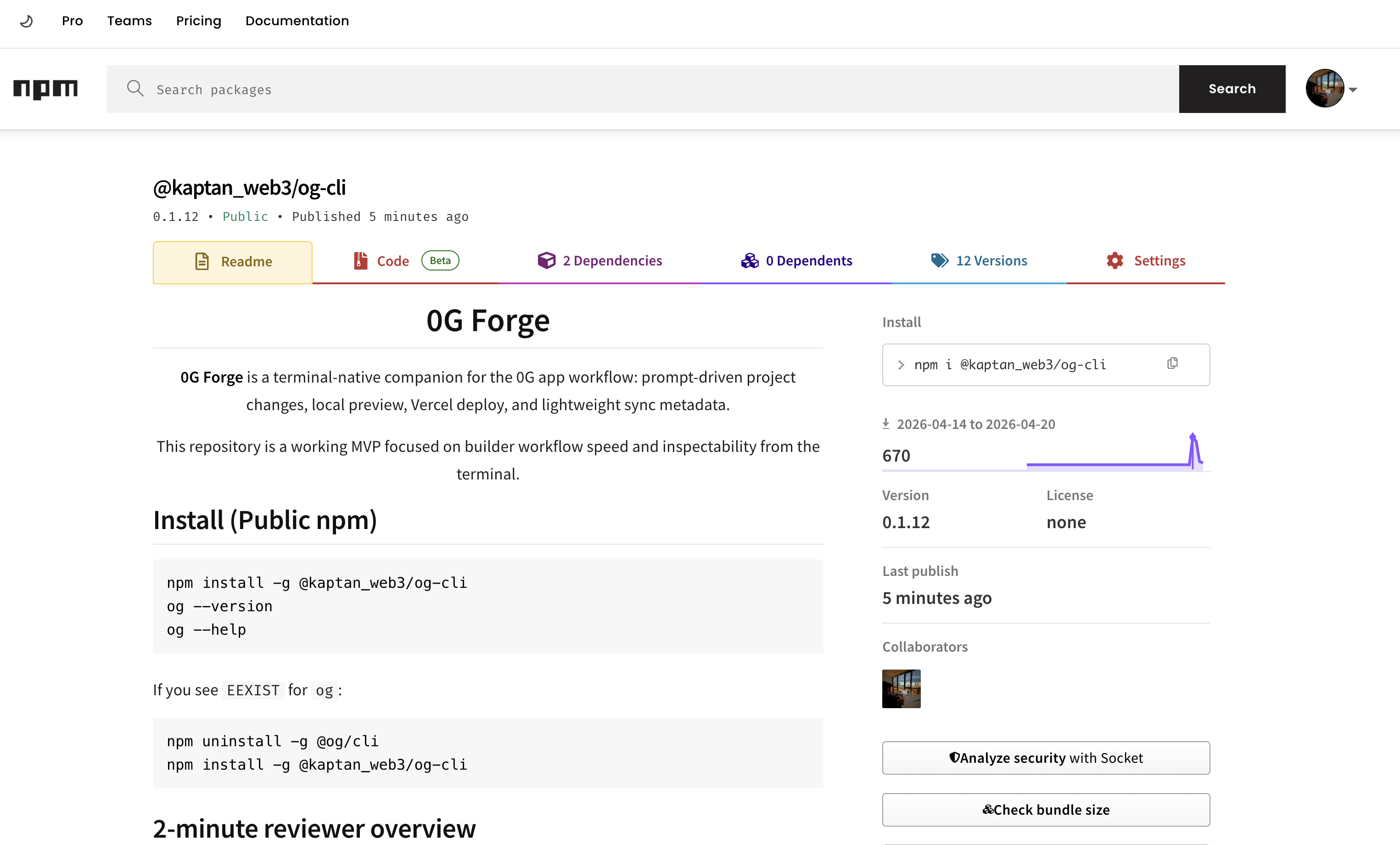Click the Dependents cubes icon
This screenshot has height=845, width=1400.
coord(750,260)
